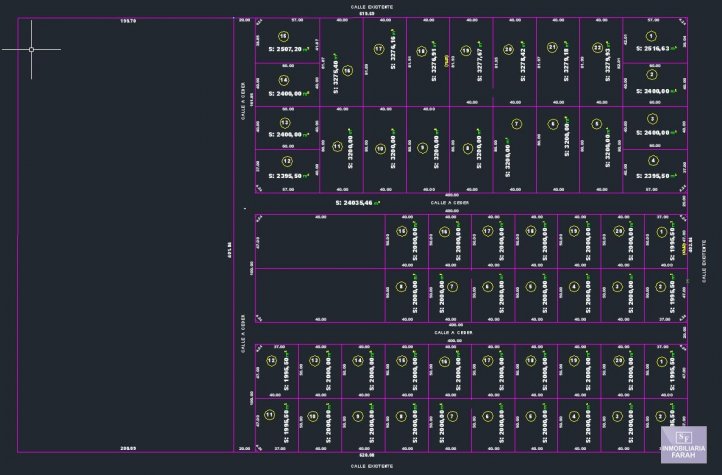Screen dimensions: 722x475
Task: Click 'CALLE EXISTENTE' label at top edge
Action: (372, 7)
